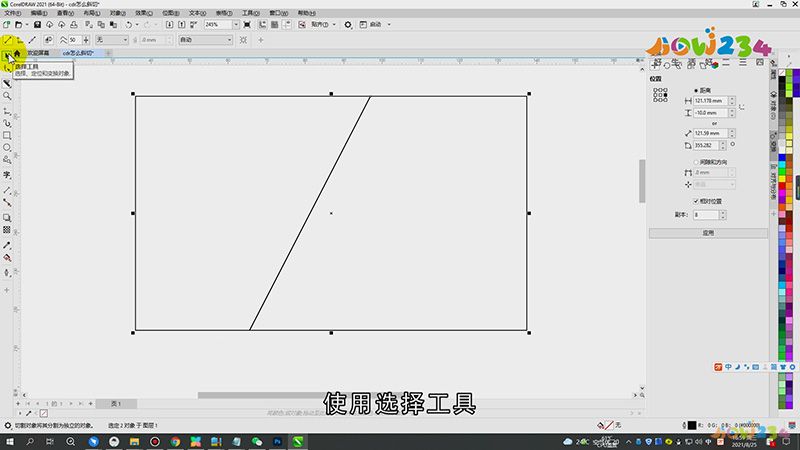Open the 效果 (Effects) menu
Screen dimensions: 800x450
tap(143, 13)
